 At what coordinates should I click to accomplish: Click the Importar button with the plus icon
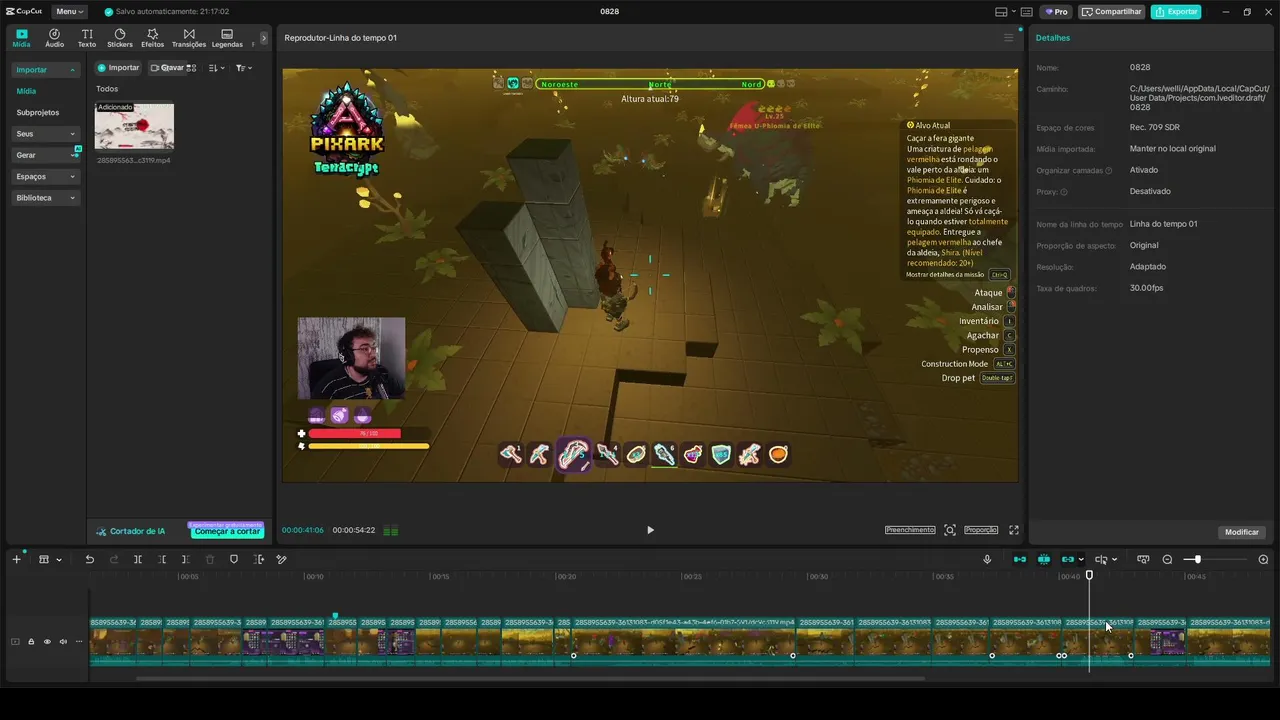pyautogui.click(x=118, y=68)
